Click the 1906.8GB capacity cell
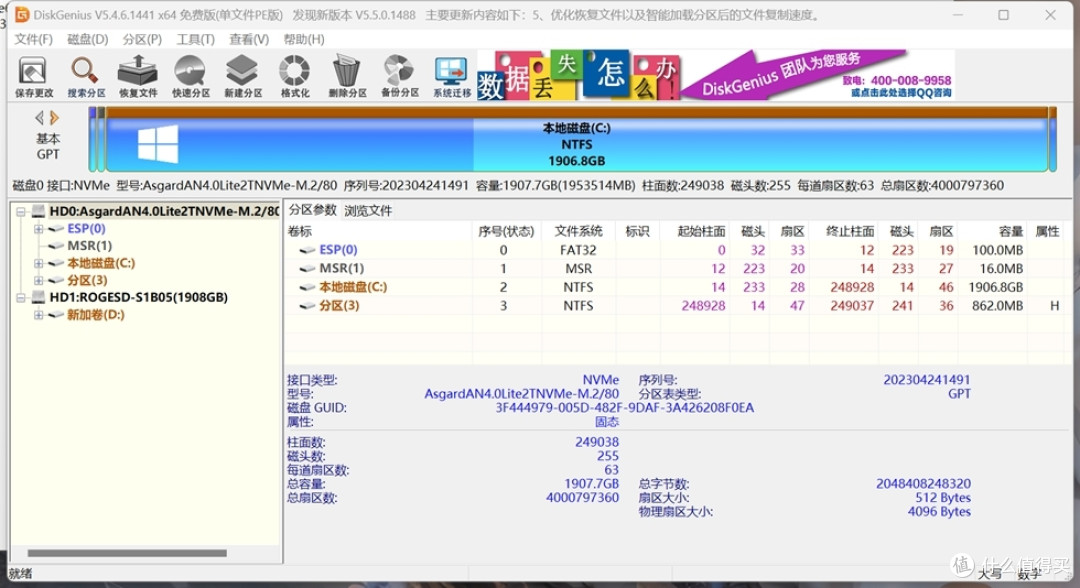The image size is (1080, 588). pos(995,287)
